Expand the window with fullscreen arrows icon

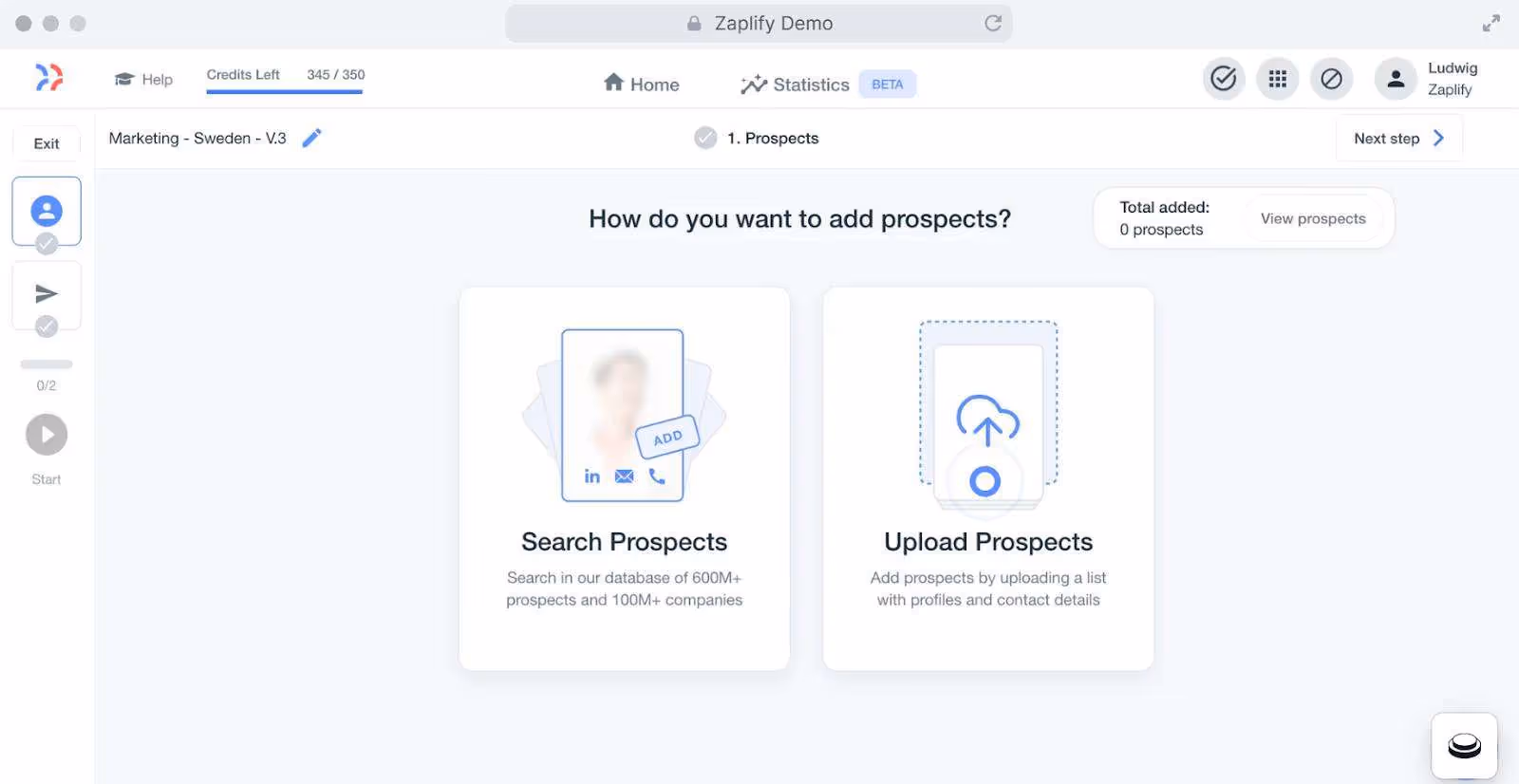tap(1491, 23)
